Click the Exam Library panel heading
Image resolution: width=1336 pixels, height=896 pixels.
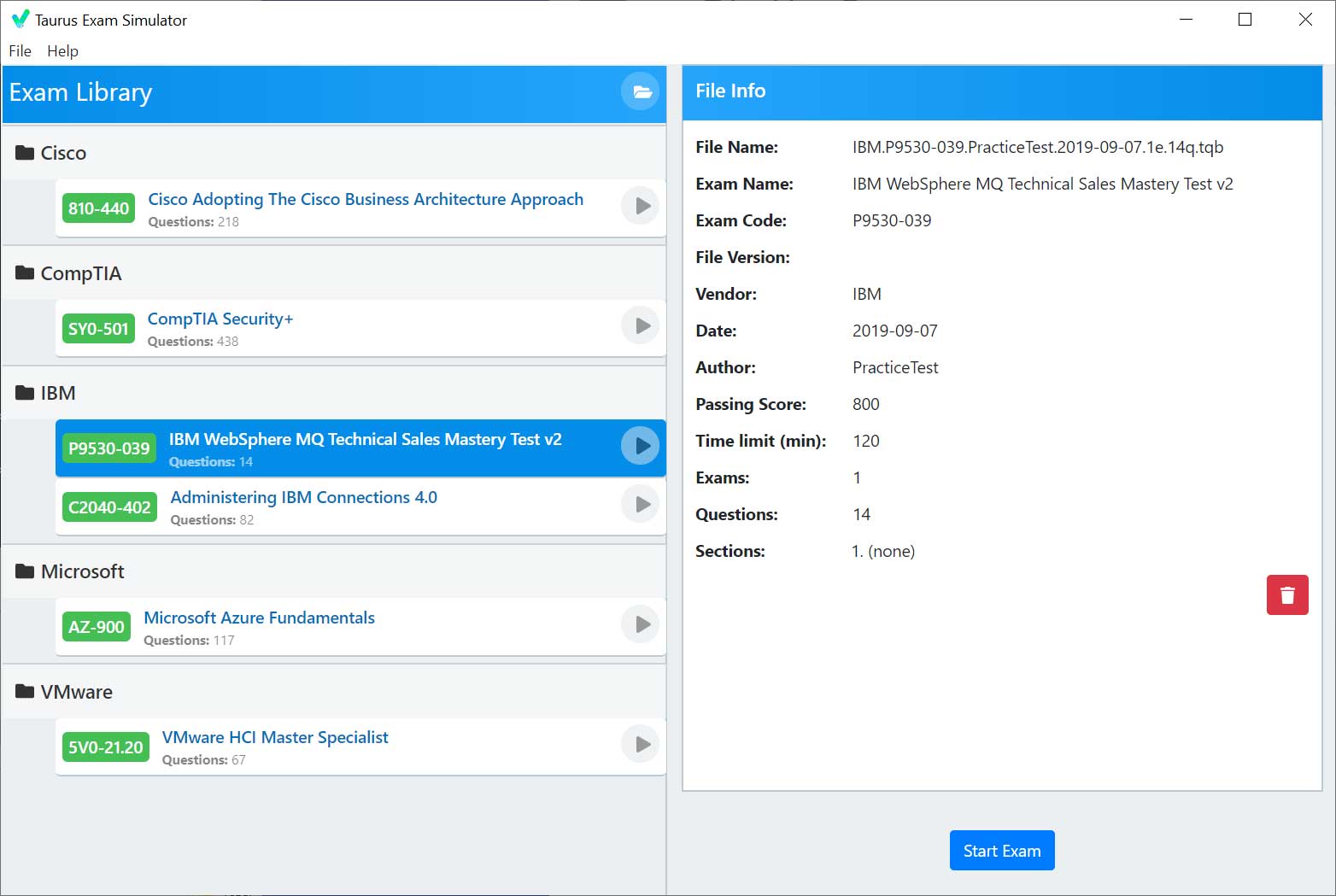tap(80, 91)
